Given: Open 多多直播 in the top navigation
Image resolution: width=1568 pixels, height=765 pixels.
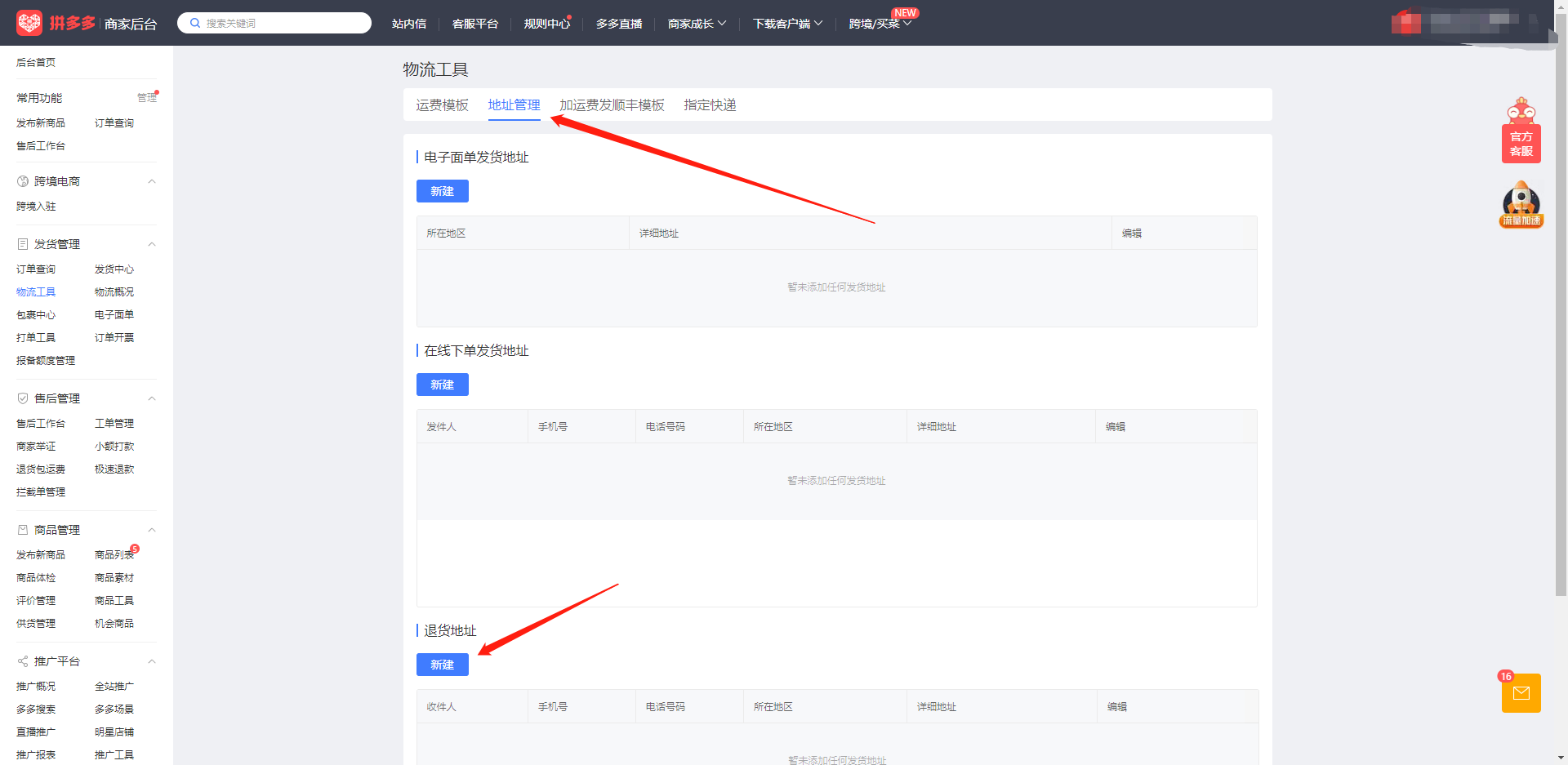Looking at the screenshot, I should (x=619, y=24).
